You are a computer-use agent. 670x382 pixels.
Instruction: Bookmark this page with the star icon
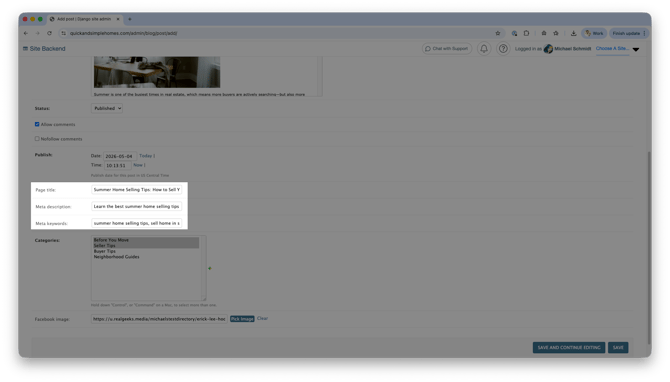coord(498,33)
